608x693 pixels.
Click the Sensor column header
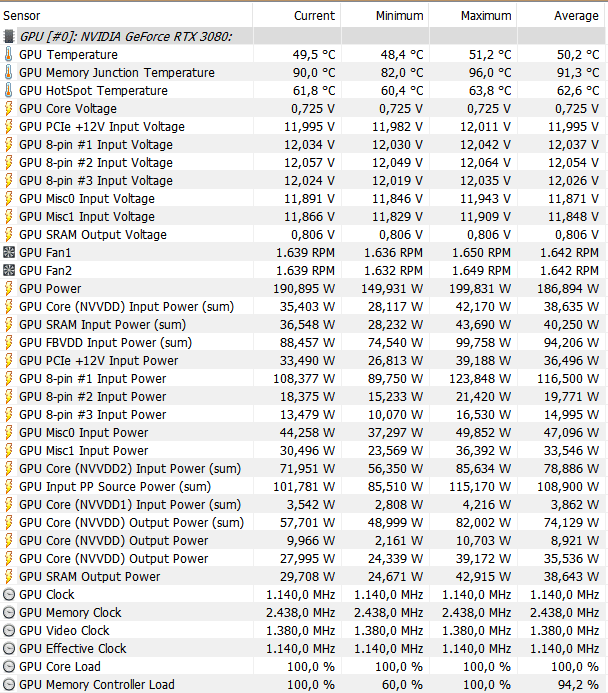22,16
